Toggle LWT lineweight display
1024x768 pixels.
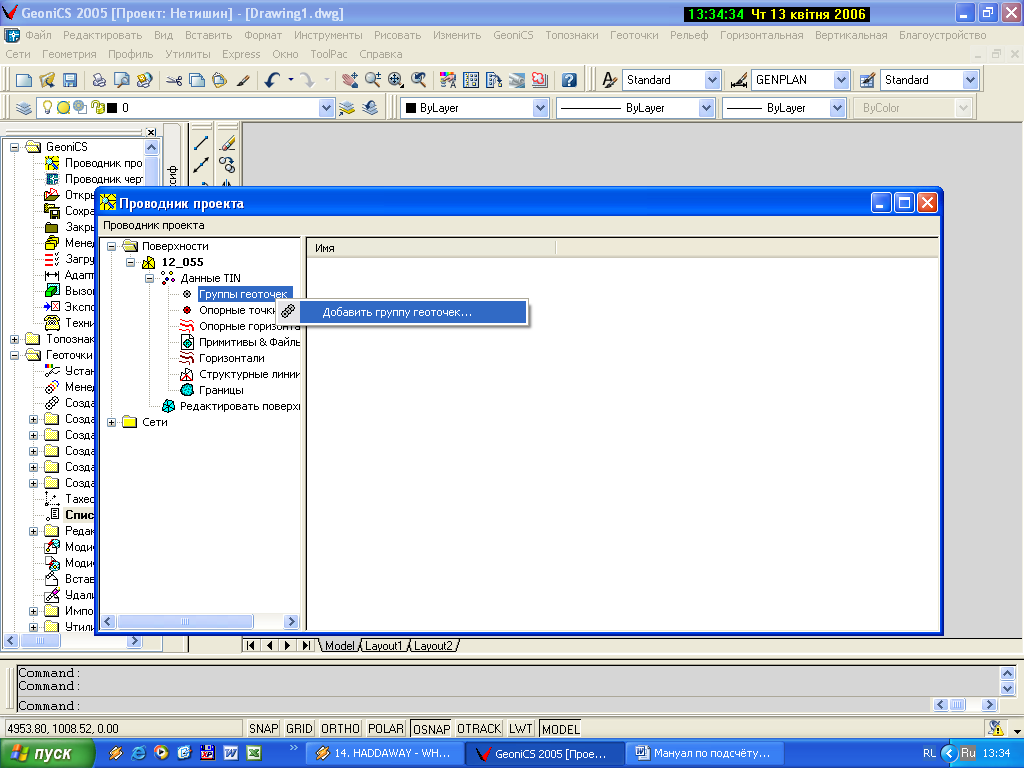coord(520,728)
